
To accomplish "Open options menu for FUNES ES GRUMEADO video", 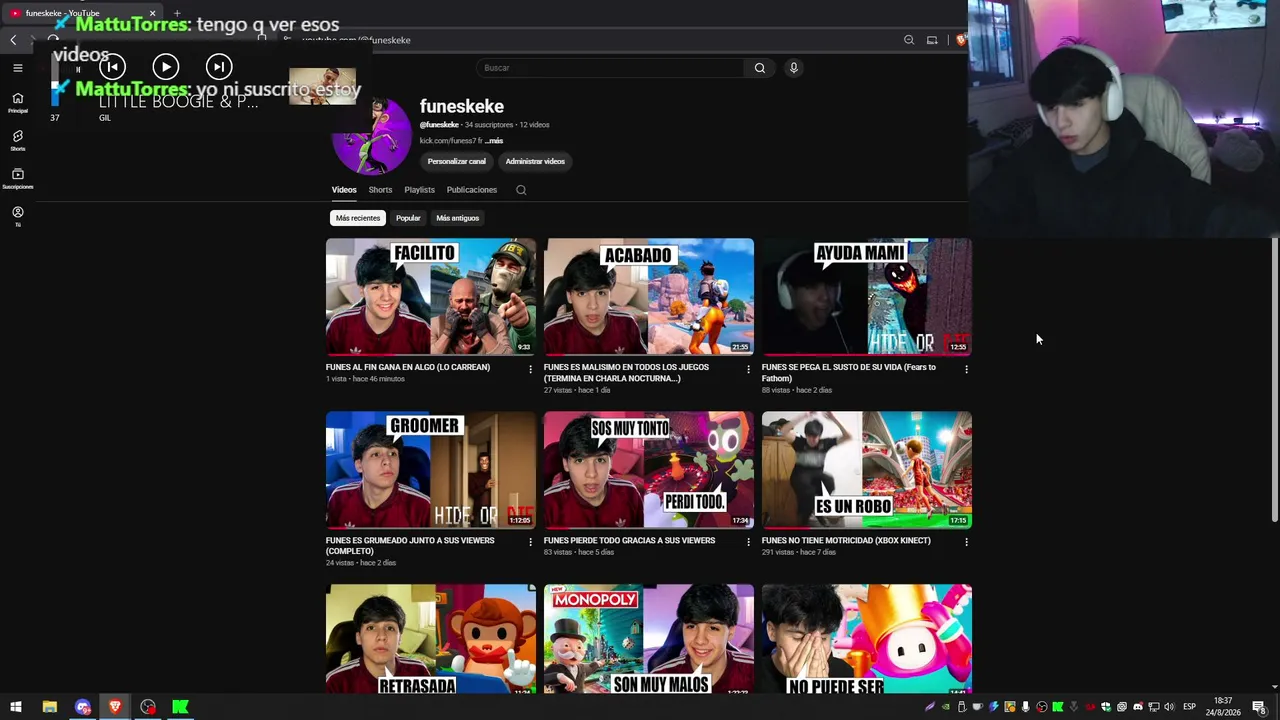I will tap(530, 542).
